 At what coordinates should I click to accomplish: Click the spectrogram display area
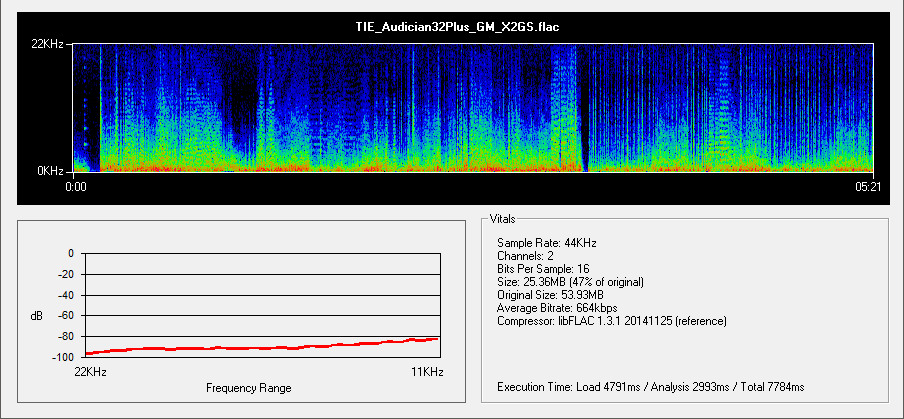point(474,107)
